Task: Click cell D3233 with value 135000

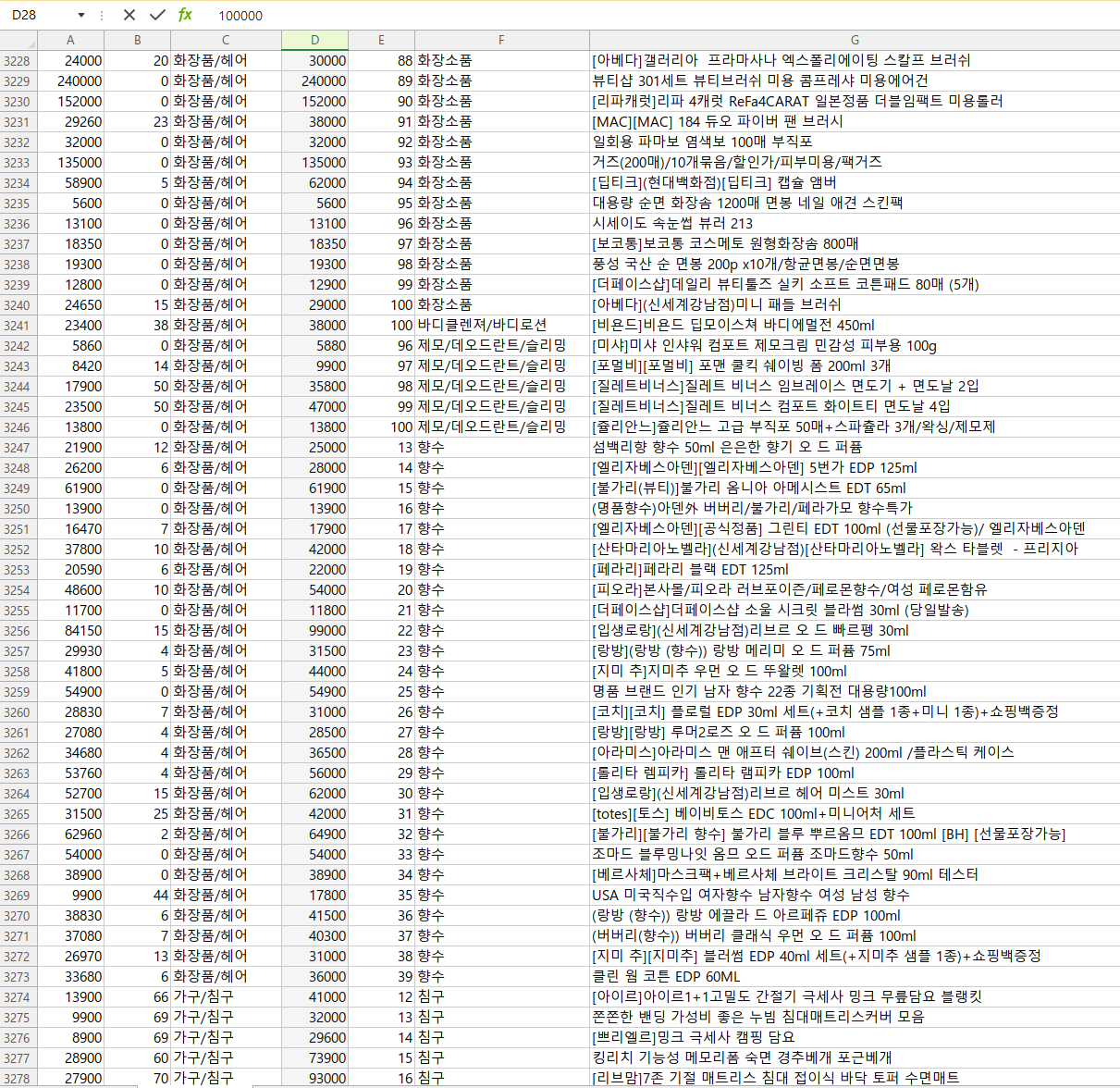Action: (314, 162)
